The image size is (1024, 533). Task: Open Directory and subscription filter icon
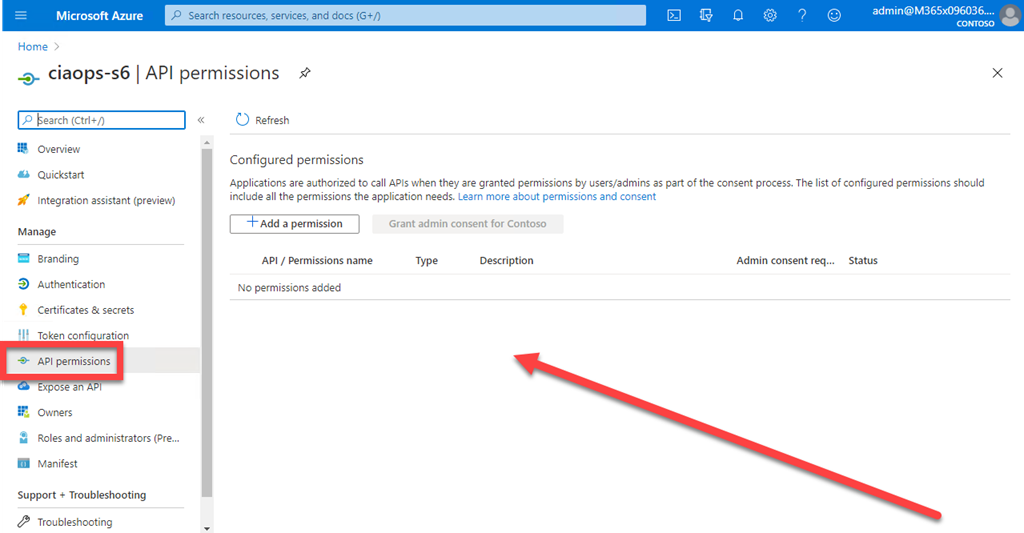[x=707, y=15]
